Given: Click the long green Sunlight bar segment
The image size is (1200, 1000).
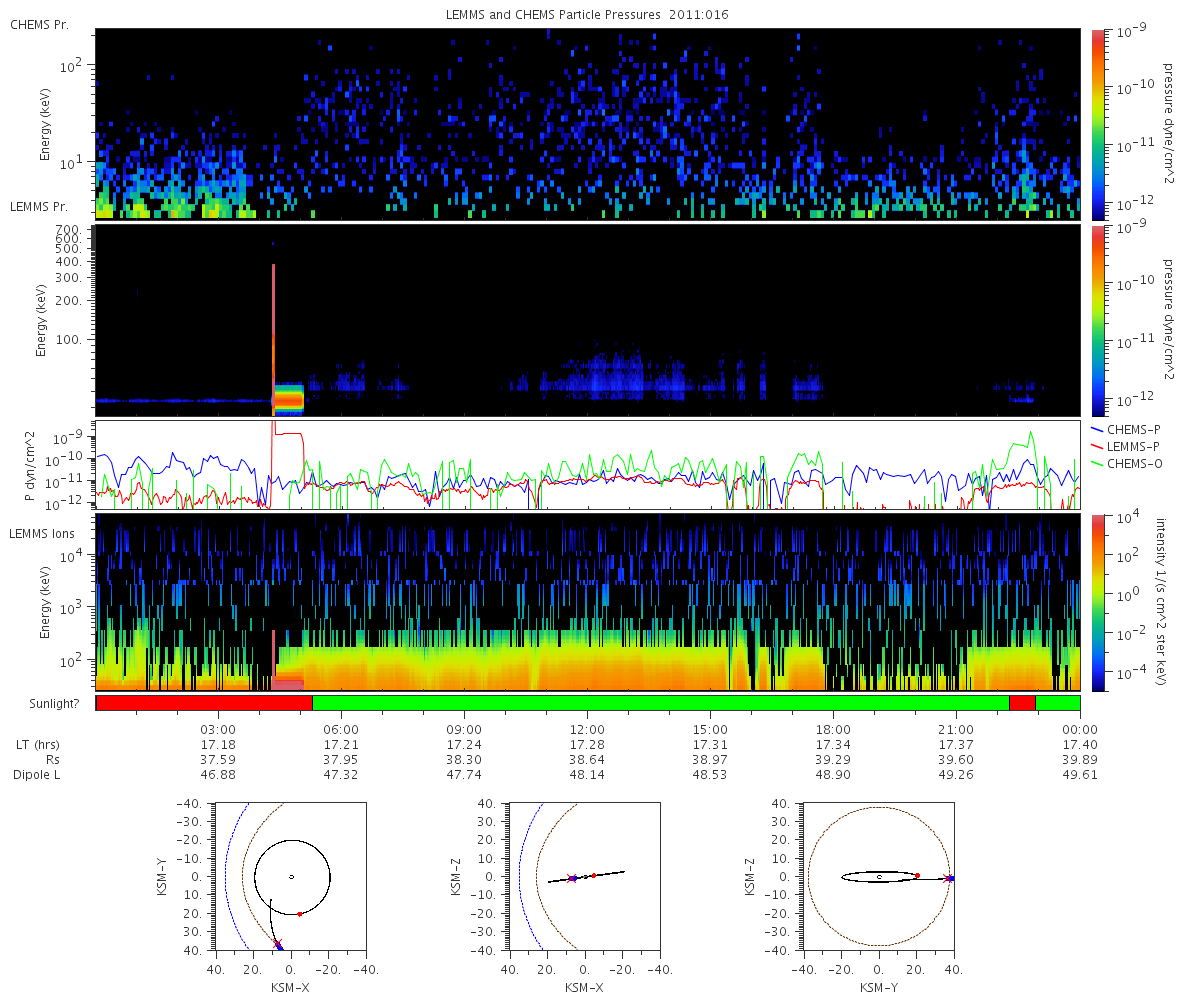Looking at the screenshot, I should [x=661, y=703].
